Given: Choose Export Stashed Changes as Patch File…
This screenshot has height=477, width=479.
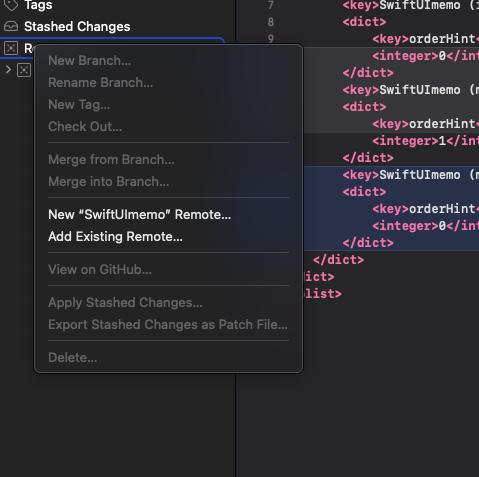Looking at the screenshot, I should pos(168,325).
